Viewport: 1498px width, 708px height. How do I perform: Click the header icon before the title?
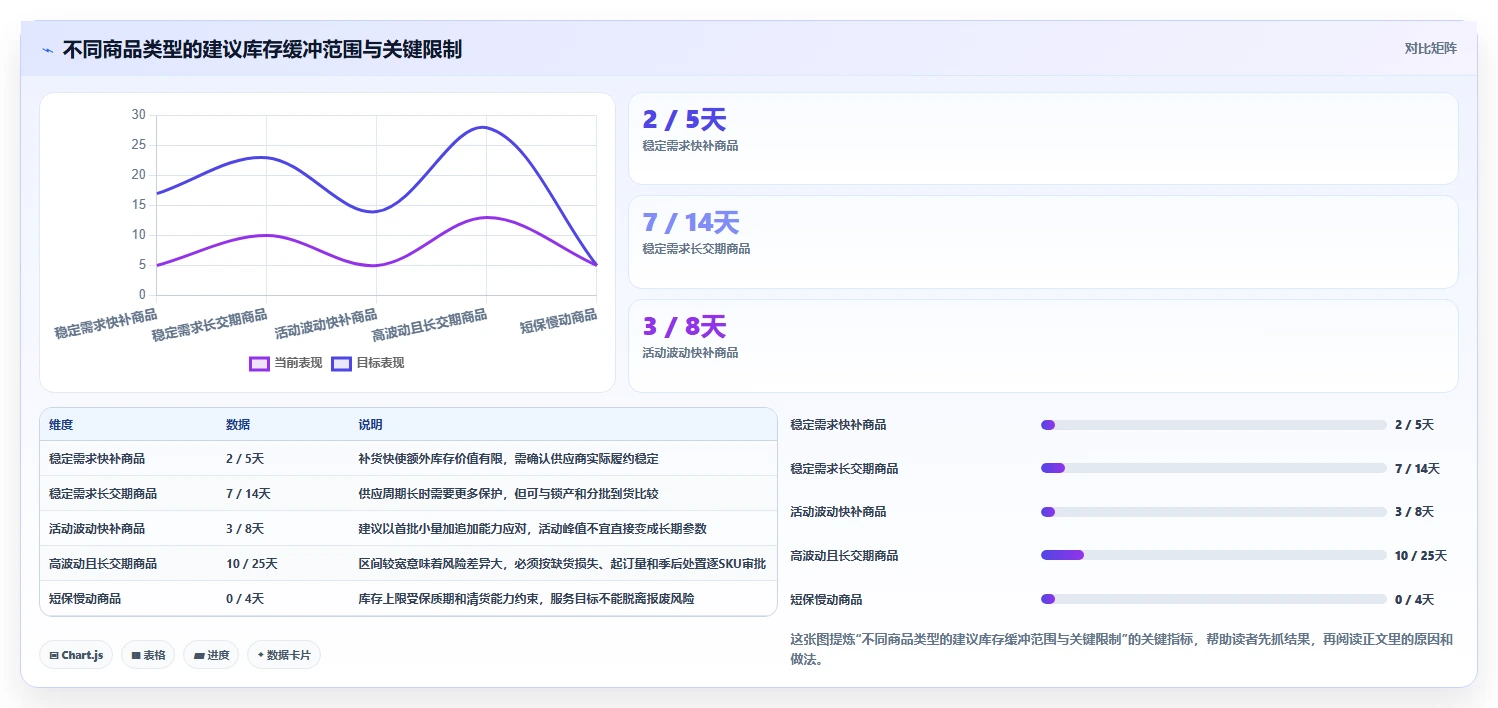pos(47,50)
